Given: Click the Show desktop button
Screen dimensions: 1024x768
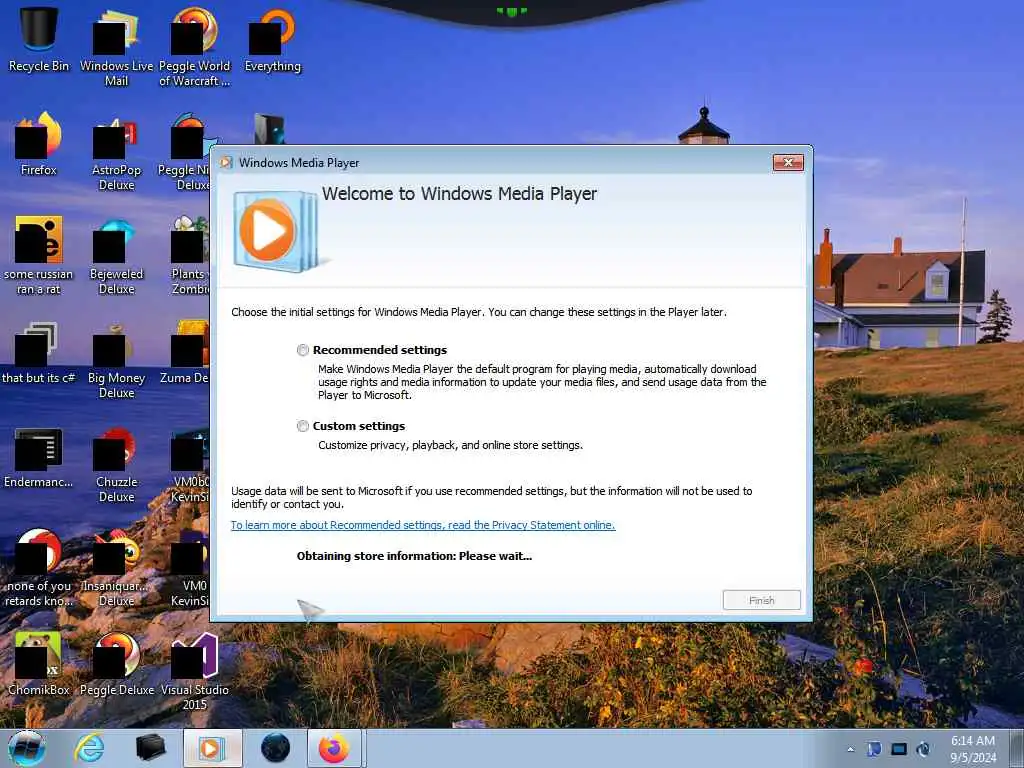Looking at the screenshot, I should pyautogui.click(x=1017, y=749).
